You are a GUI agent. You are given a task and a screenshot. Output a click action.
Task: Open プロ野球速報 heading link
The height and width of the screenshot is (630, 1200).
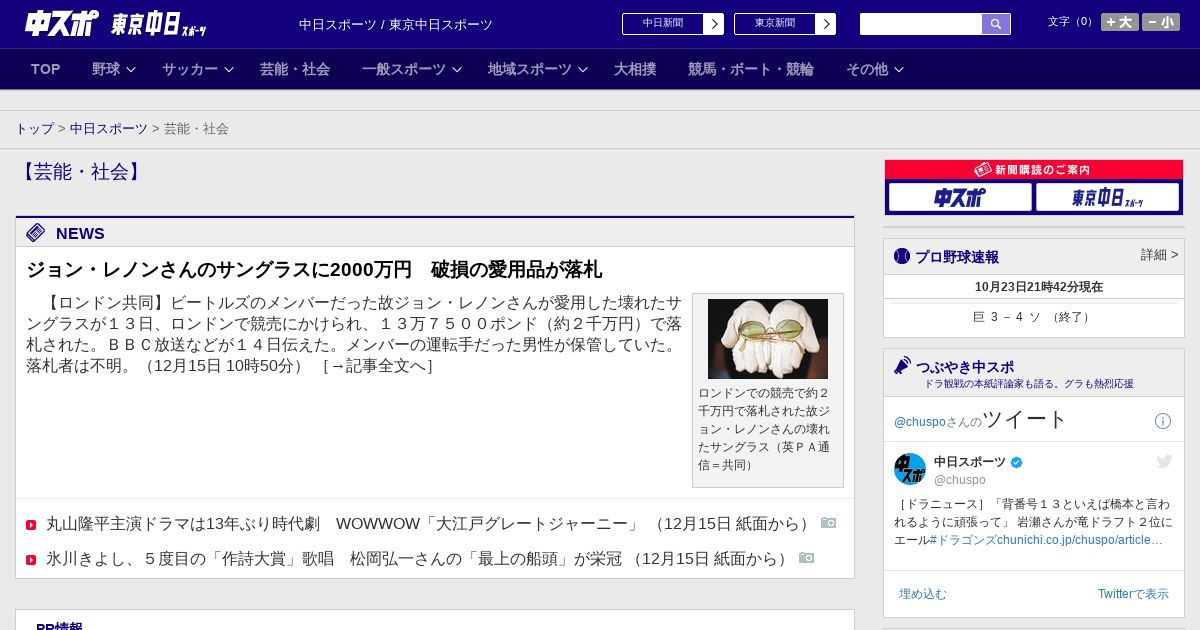point(957,257)
